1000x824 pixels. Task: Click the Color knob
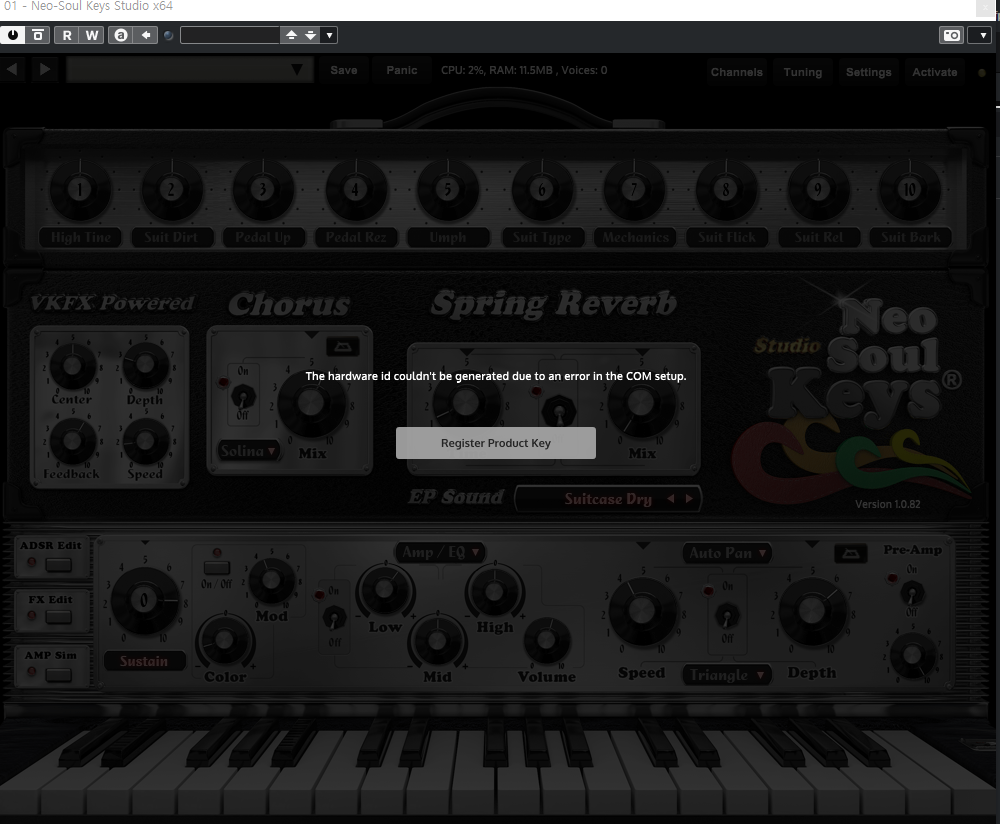tap(224, 640)
